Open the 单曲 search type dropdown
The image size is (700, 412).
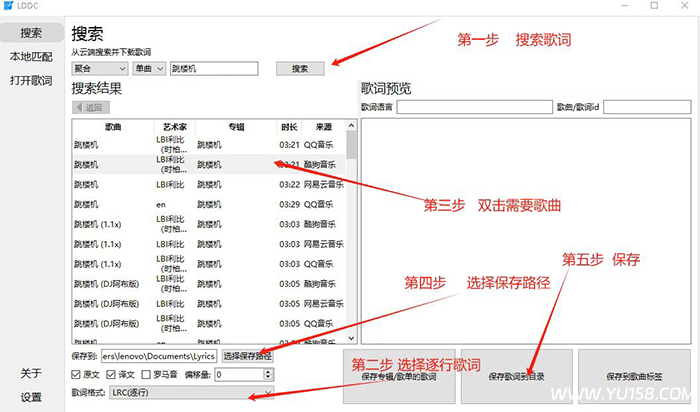coord(148,69)
